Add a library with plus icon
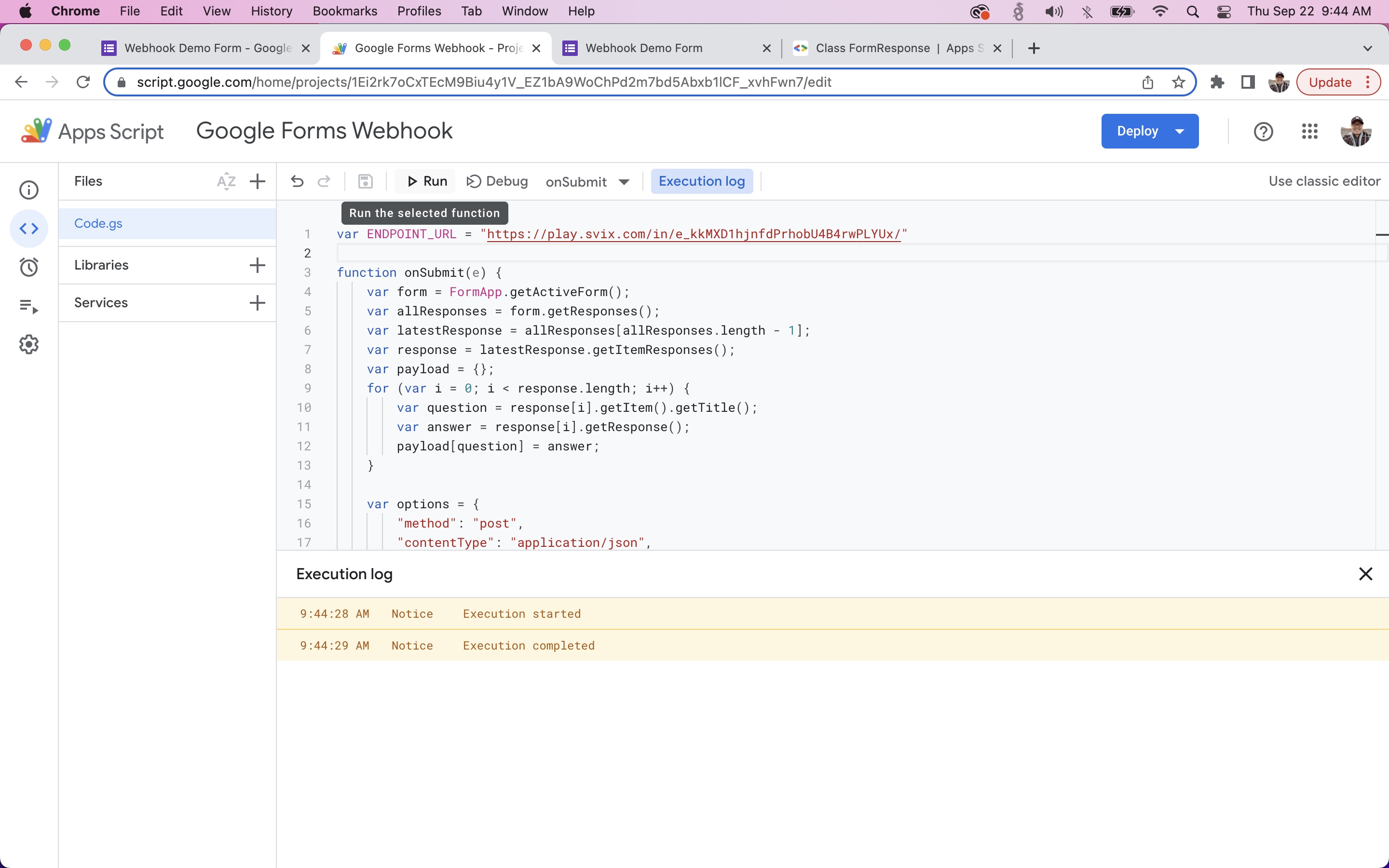Image resolution: width=1389 pixels, height=868 pixels. (x=258, y=265)
